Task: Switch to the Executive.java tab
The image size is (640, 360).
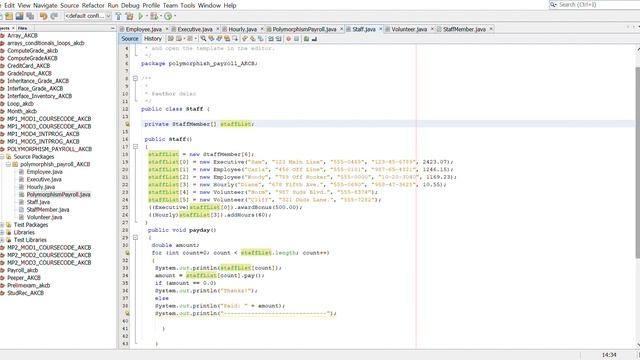Action: click(195, 29)
